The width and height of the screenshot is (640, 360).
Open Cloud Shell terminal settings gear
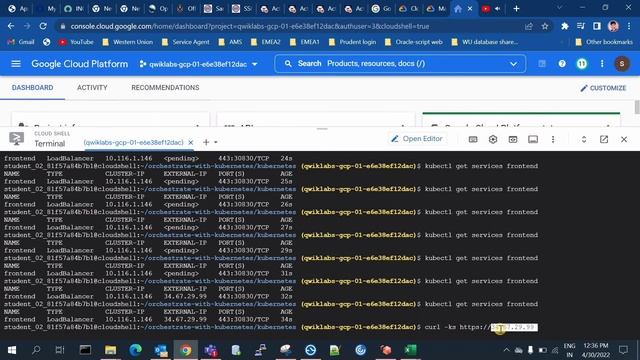(493, 139)
